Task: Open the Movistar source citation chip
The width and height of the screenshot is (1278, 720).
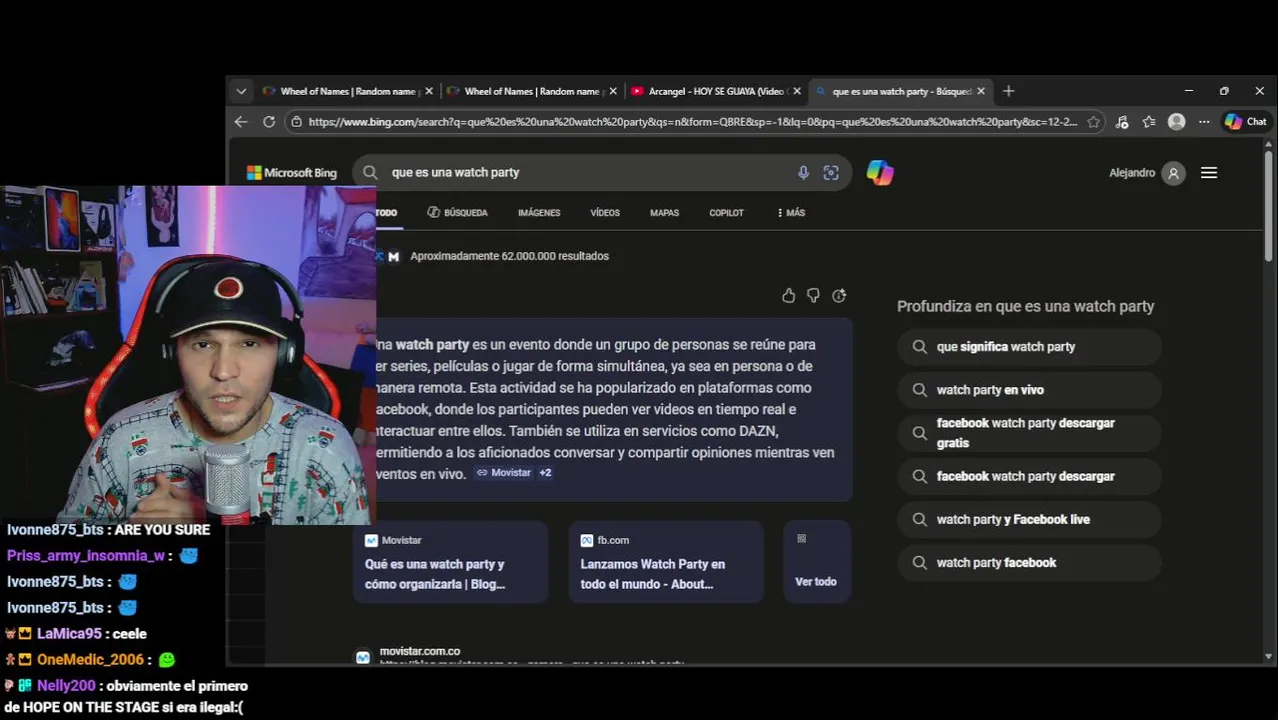Action: [x=503, y=473]
